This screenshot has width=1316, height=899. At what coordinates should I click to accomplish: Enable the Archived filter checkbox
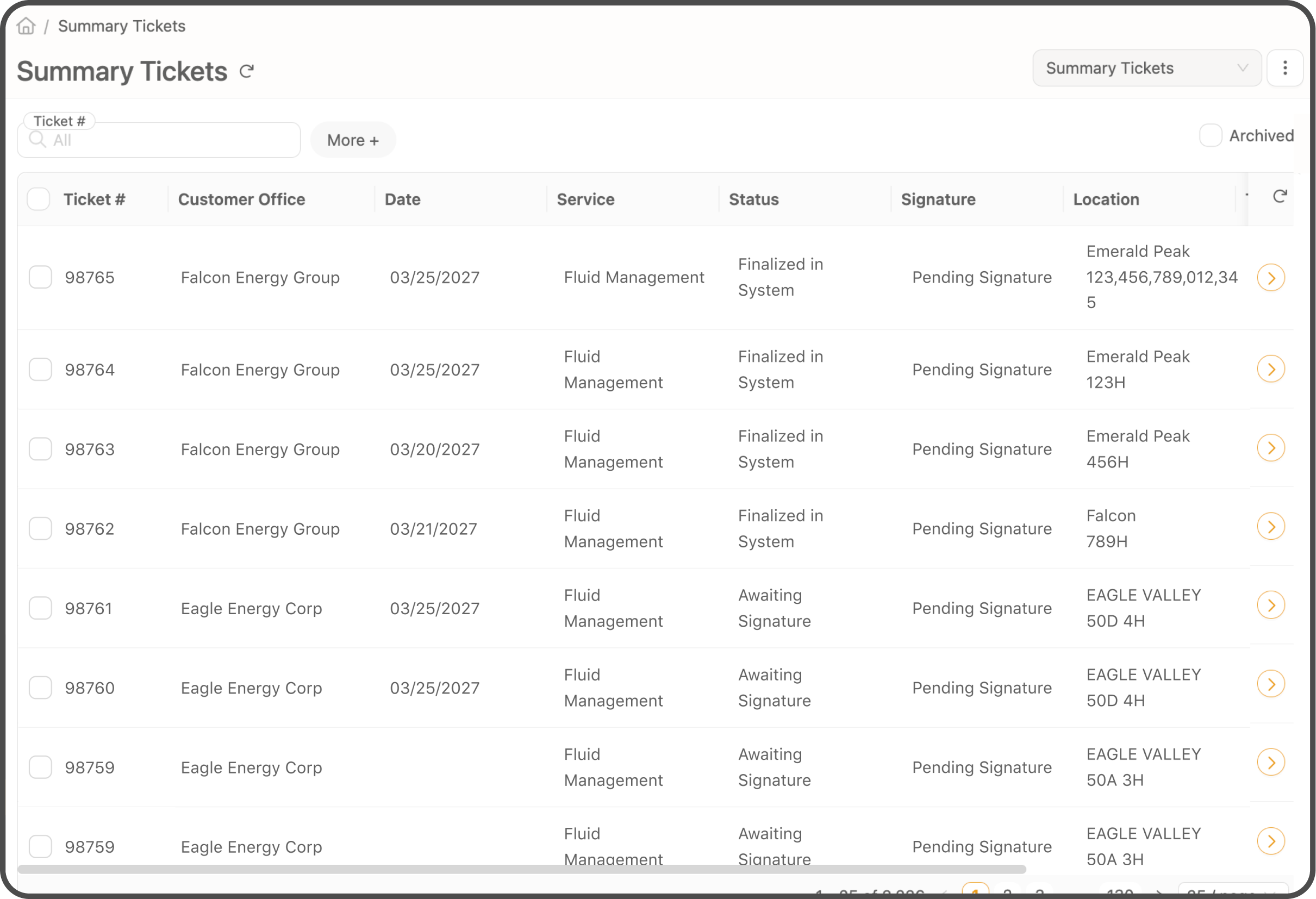click(1211, 135)
